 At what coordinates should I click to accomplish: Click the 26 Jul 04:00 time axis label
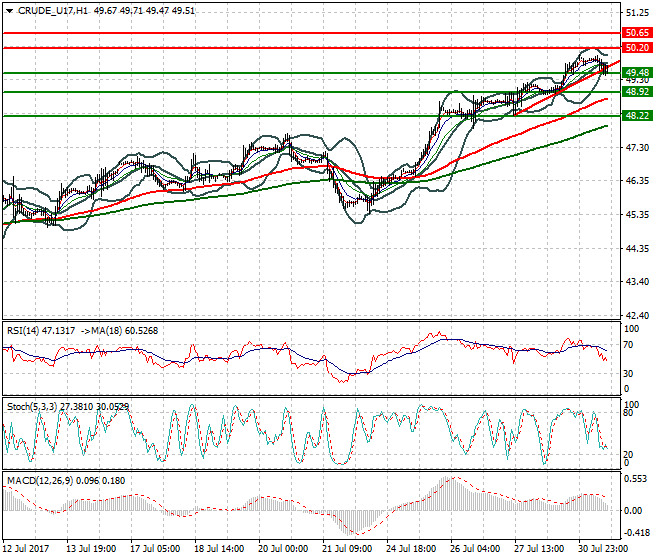475,549
